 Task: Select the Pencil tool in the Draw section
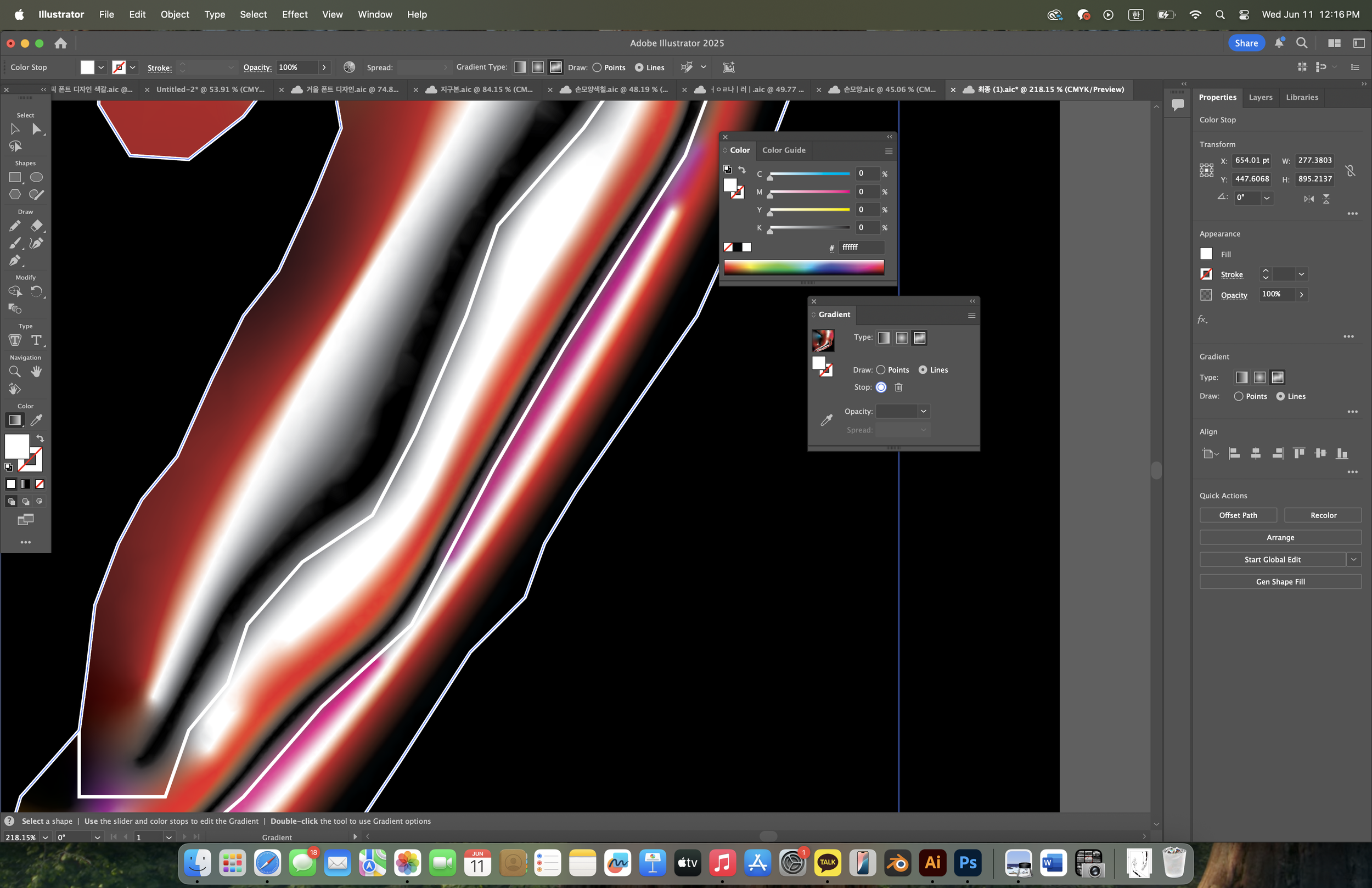(x=15, y=226)
